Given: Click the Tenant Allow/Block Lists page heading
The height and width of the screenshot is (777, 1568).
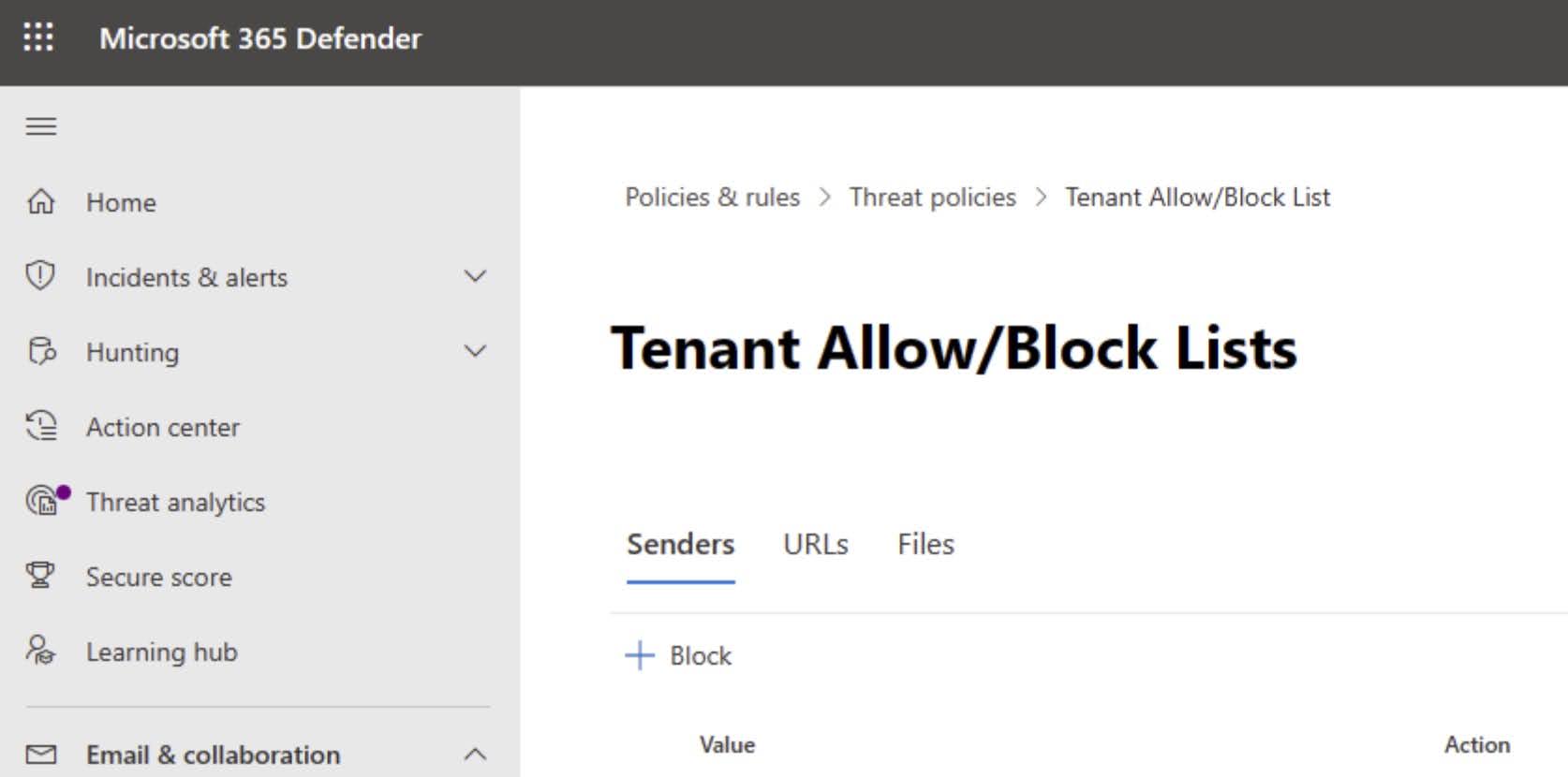Looking at the screenshot, I should (x=954, y=348).
